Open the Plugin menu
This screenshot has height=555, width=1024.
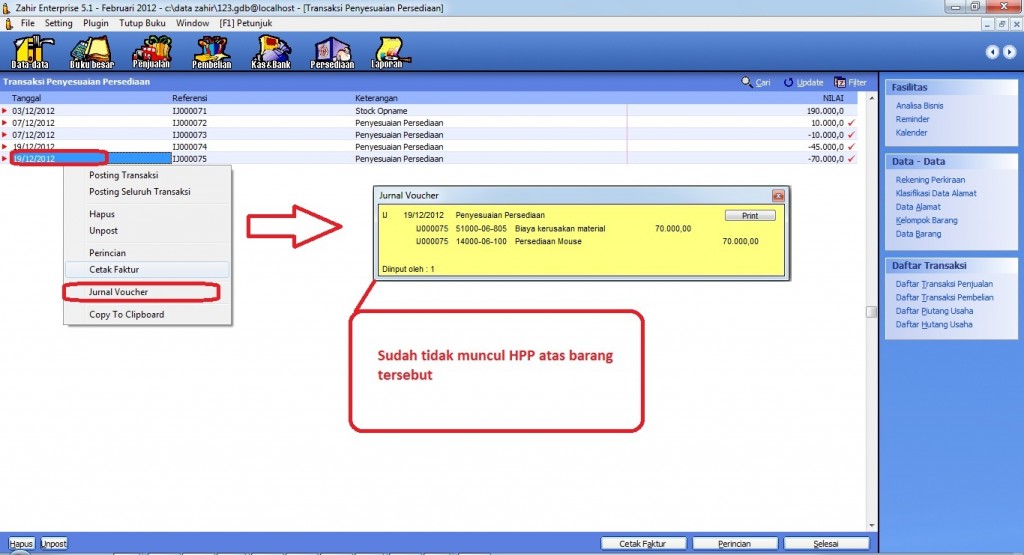pyautogui.click(x=96, y=22)
